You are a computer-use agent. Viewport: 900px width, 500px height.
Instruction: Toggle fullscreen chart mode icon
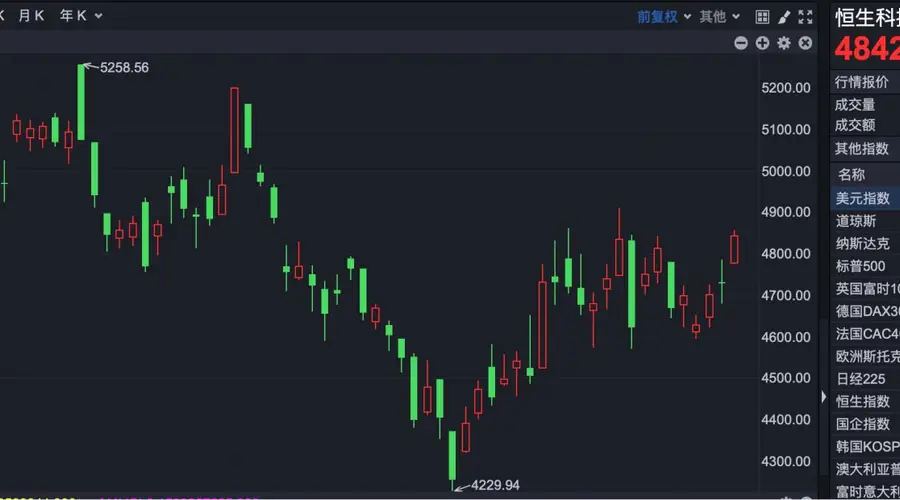point(805,17)
